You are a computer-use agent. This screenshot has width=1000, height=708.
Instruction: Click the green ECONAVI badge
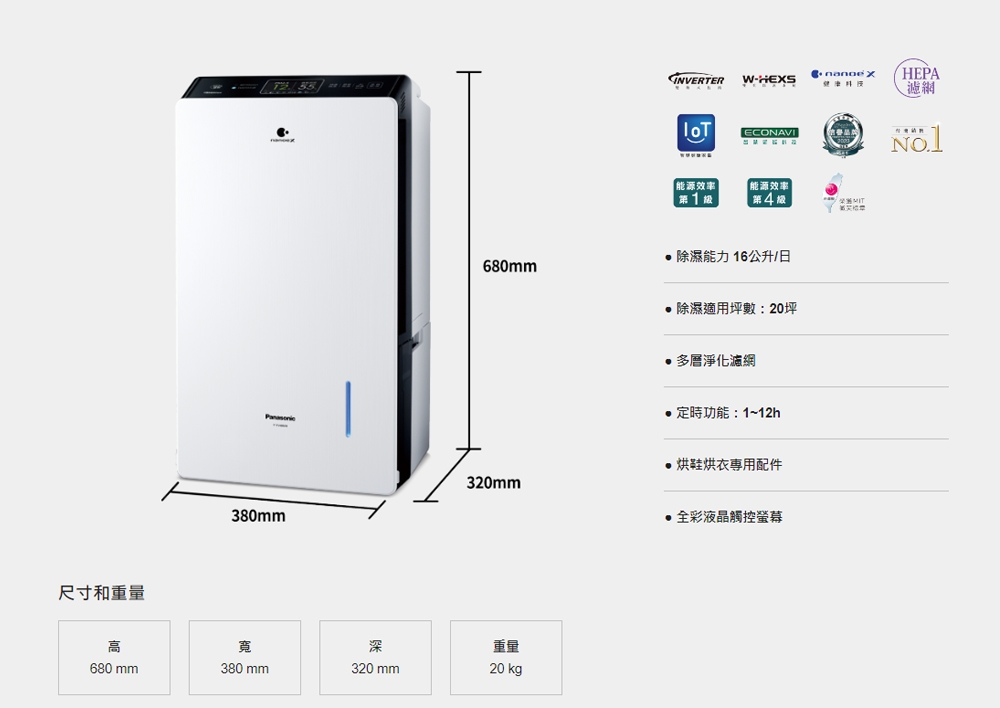tap(769, 135)
